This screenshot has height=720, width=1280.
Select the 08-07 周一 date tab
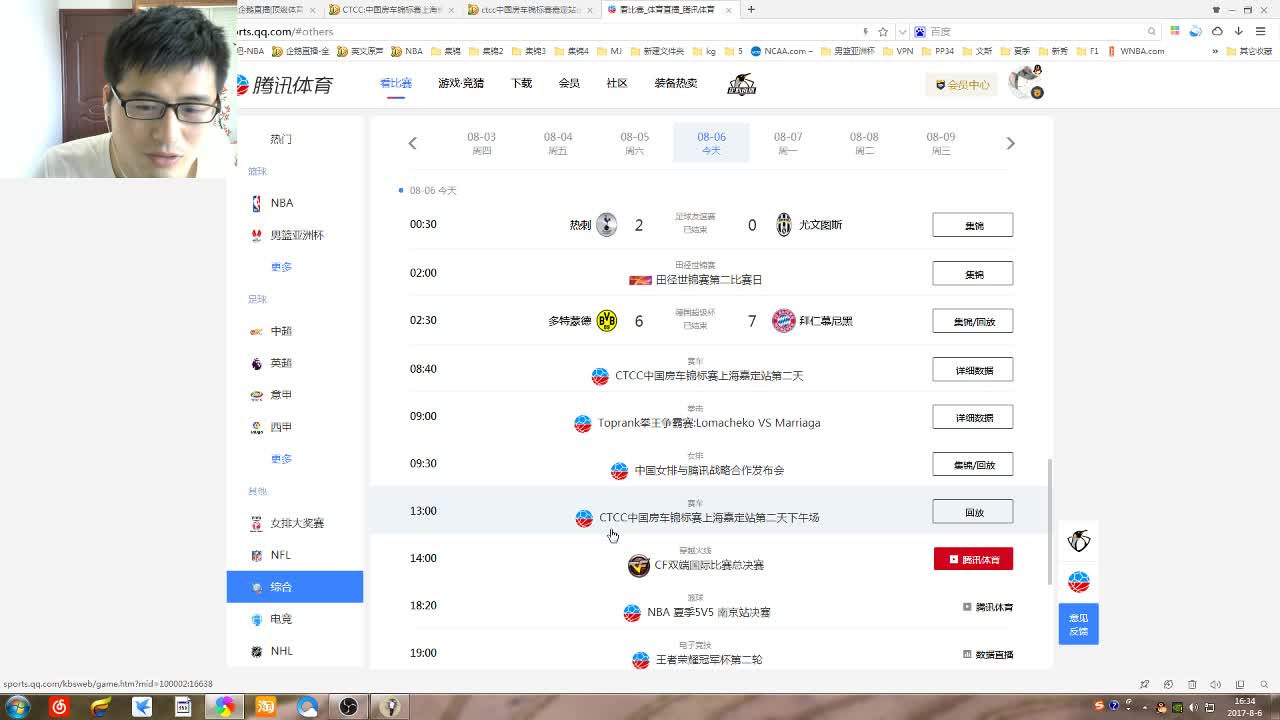click(x=788, y=143)
